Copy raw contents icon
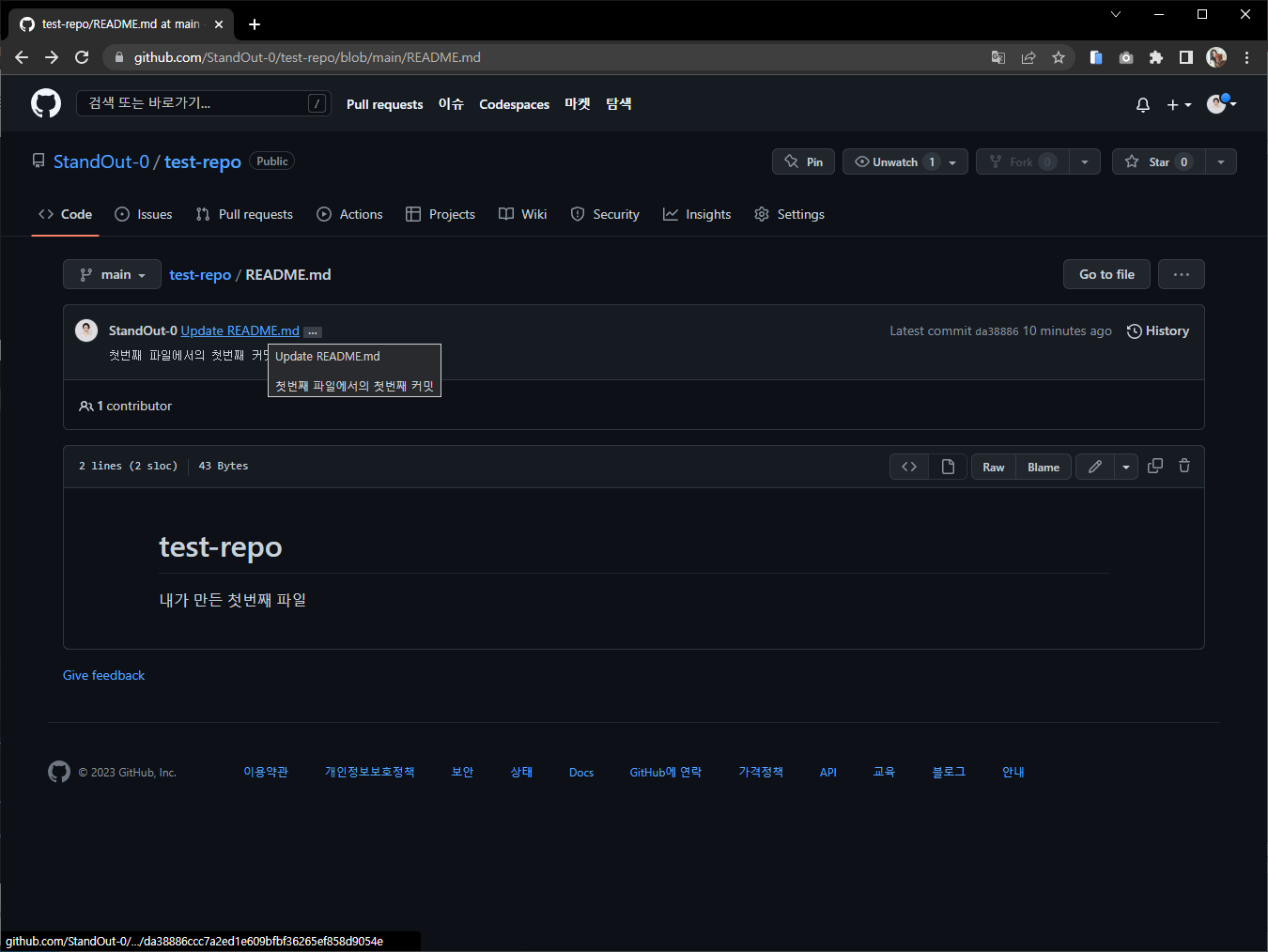The image size is (1268, 952). pyautogui.click(x=1155, y=466)
